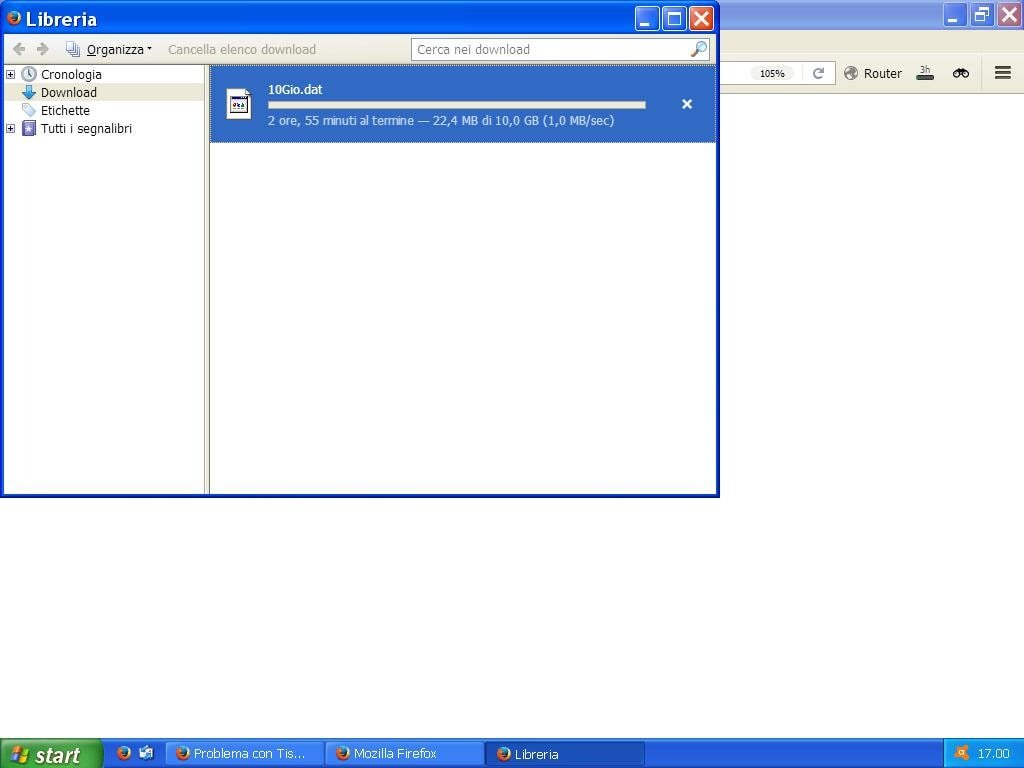
Task: Open the Firefox hamburger menu
Action: point(1002,73)
